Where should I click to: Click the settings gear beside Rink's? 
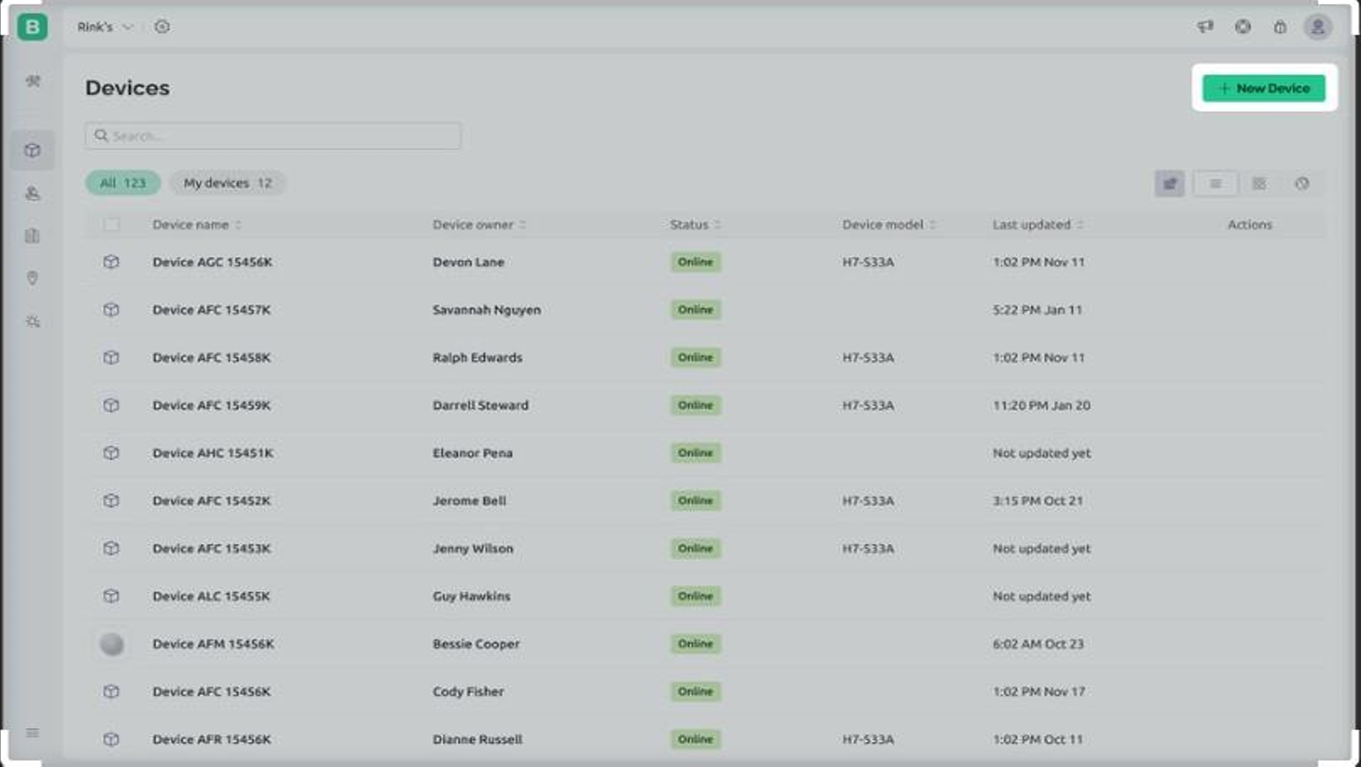162,27
